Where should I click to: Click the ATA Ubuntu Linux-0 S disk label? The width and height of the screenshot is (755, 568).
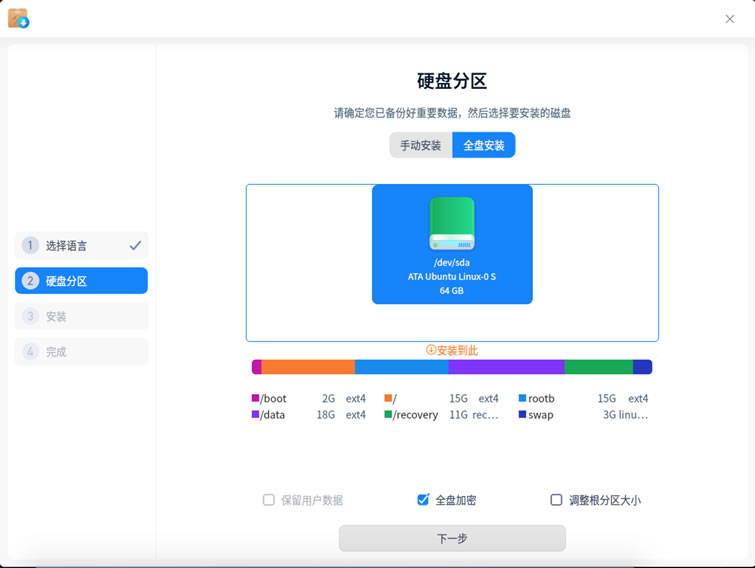click(452, 276)
